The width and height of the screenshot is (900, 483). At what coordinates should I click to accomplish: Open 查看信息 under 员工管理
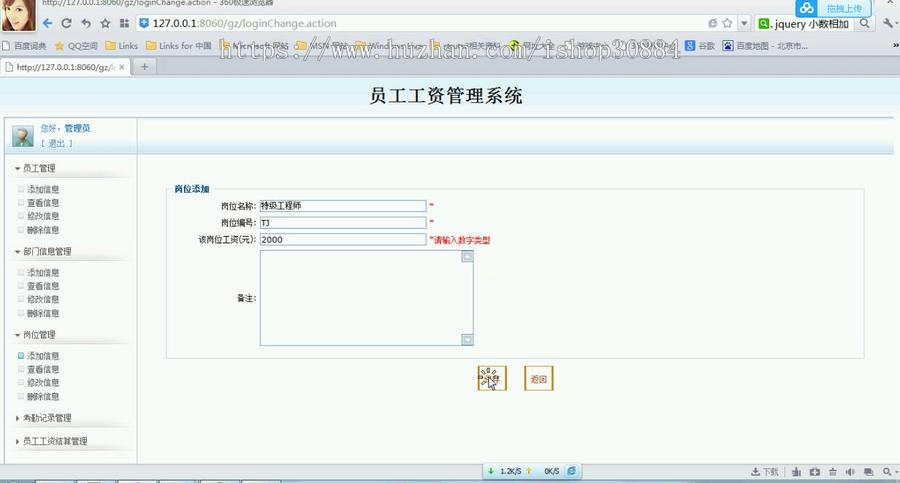click(x=43, y=203)
